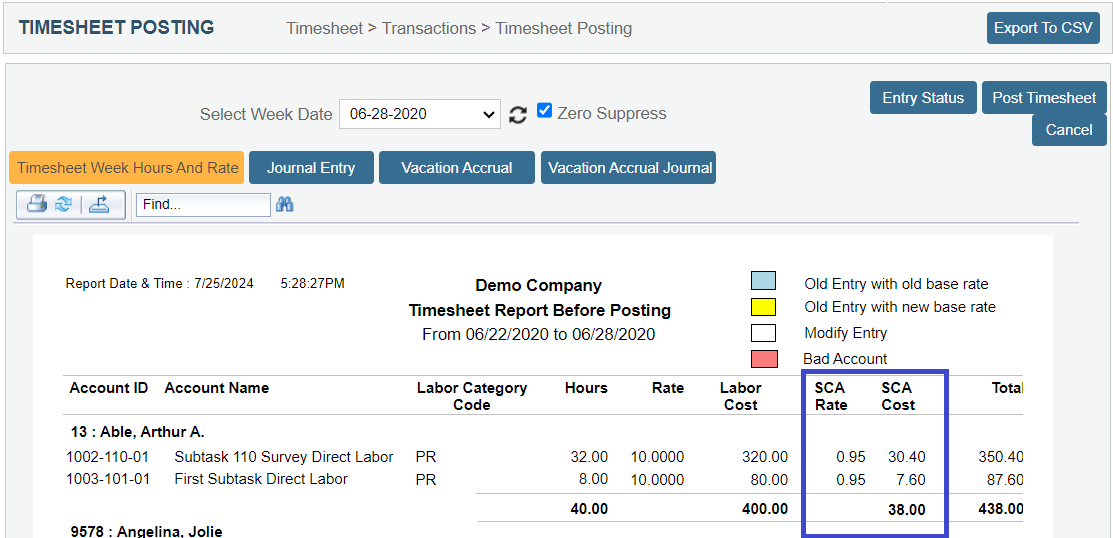
Task: Click SCA Cost value 30.40
Action: (x=906, y=457)
